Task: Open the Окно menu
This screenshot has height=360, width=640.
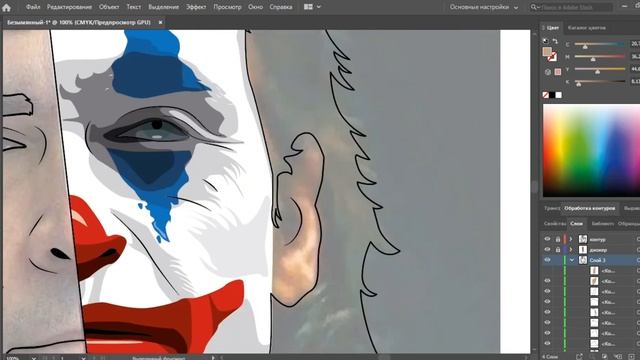Action: pos(256,7)
